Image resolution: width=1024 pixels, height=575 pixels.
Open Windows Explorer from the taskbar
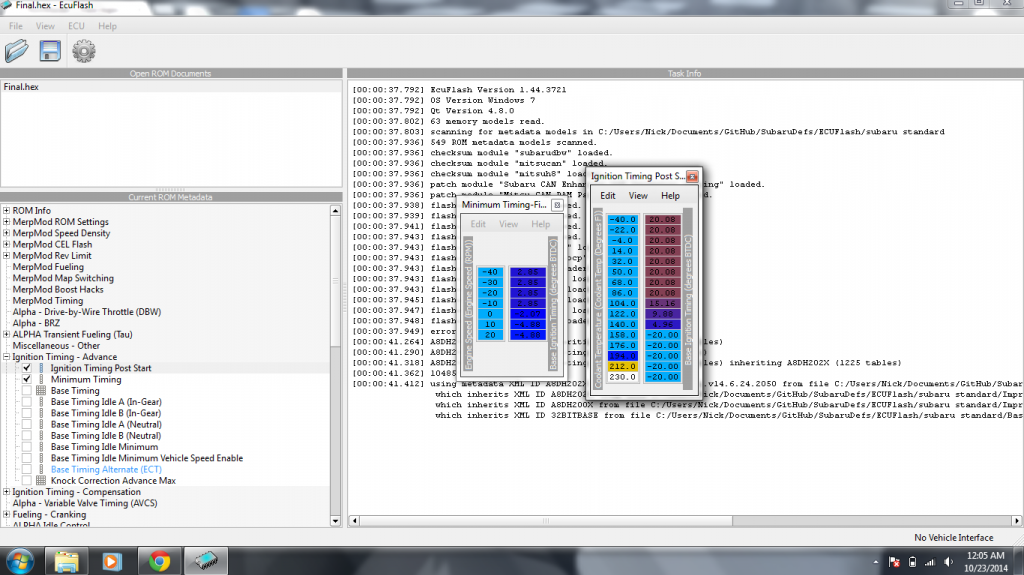coord(67,560)
